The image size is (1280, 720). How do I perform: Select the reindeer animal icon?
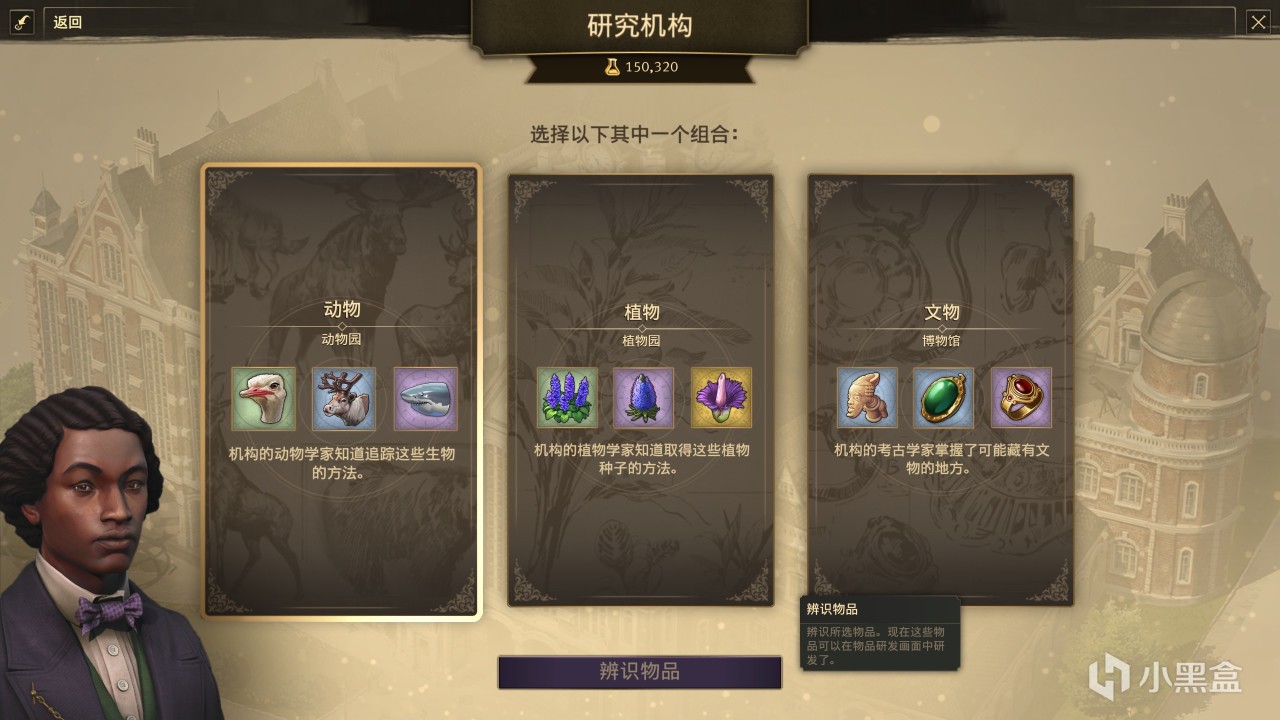(x=344, y=399)
